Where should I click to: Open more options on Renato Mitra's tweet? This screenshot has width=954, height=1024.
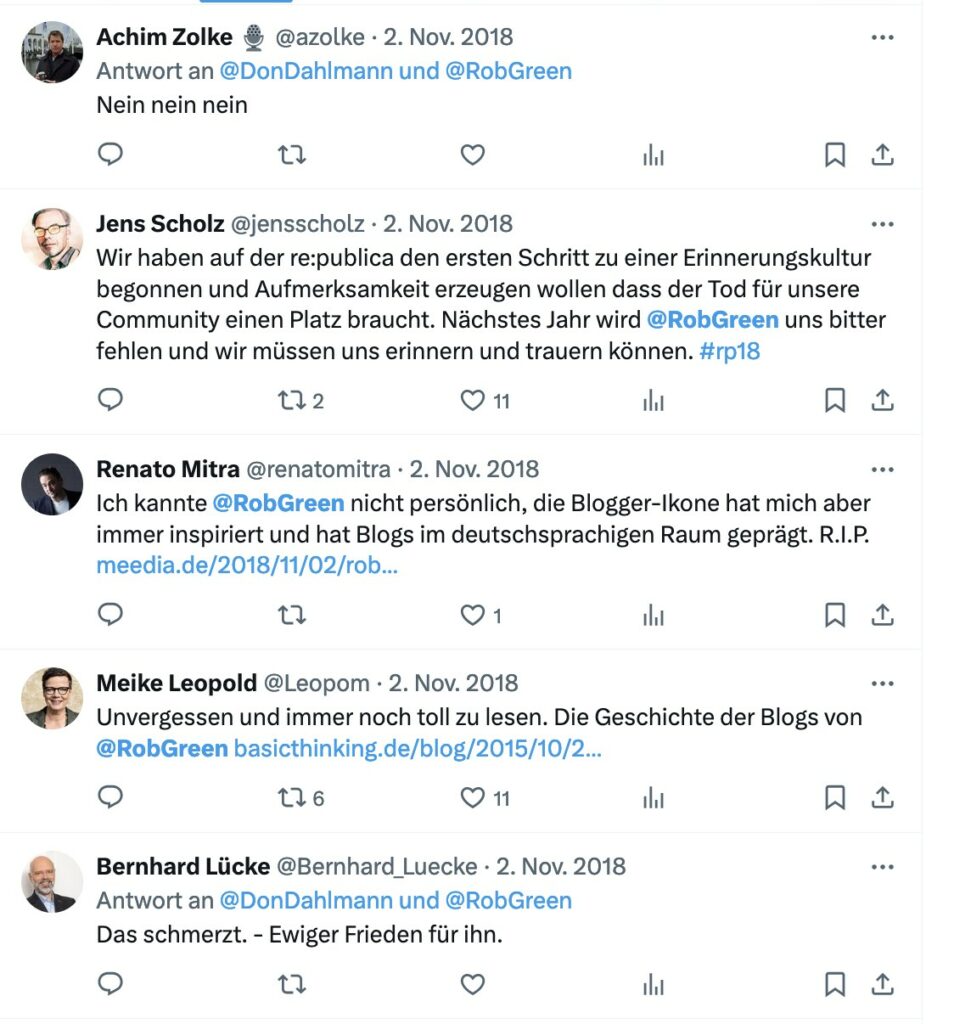pos(882,470)
